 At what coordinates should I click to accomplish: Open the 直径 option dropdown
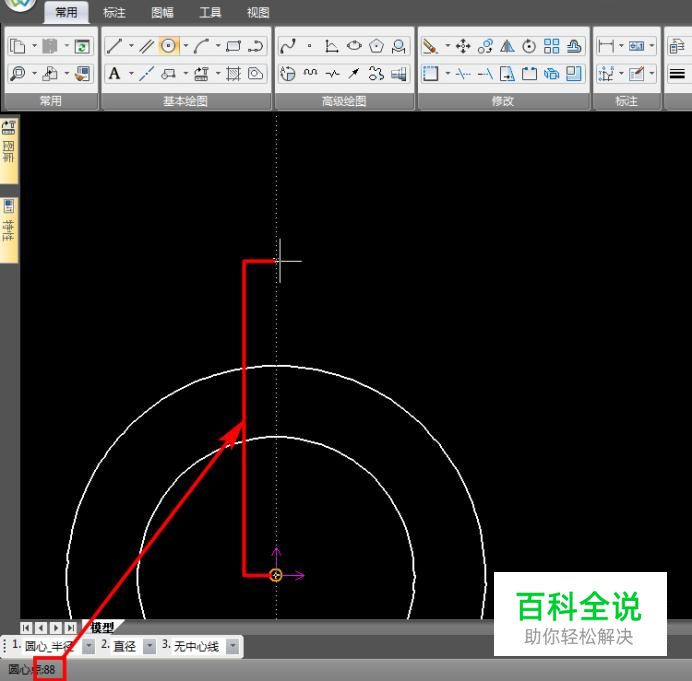coord(150,647)
